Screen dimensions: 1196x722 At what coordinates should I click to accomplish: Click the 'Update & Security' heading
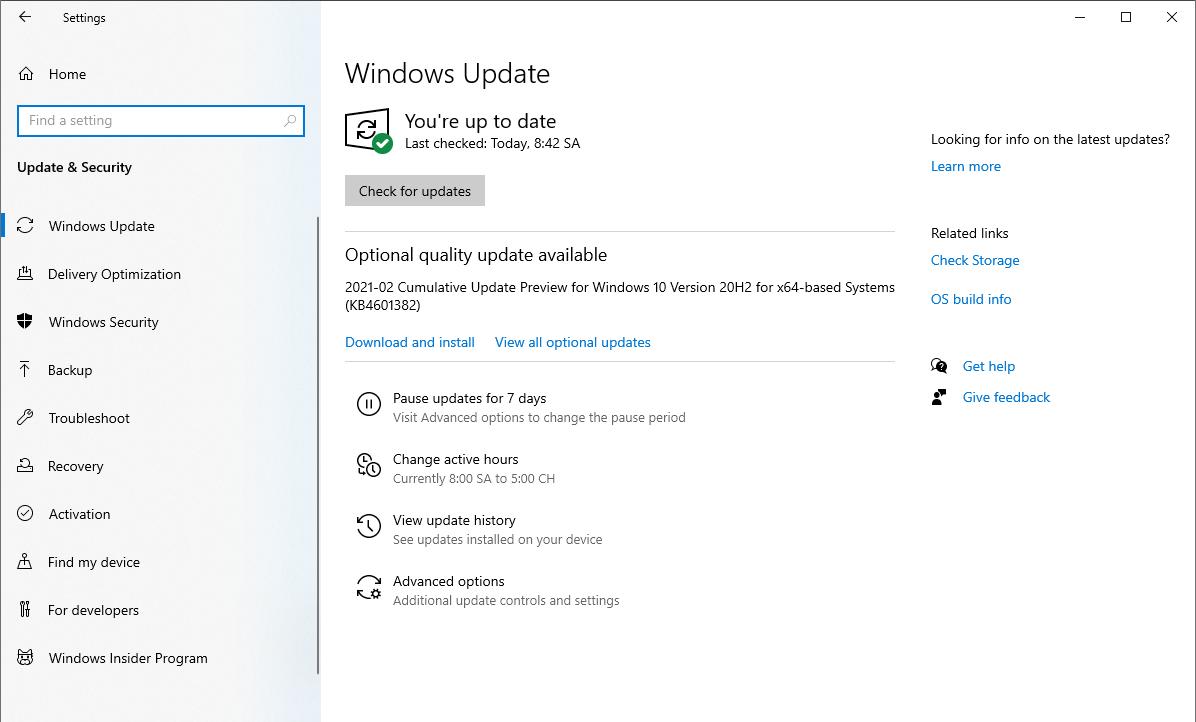coord(74,167)
